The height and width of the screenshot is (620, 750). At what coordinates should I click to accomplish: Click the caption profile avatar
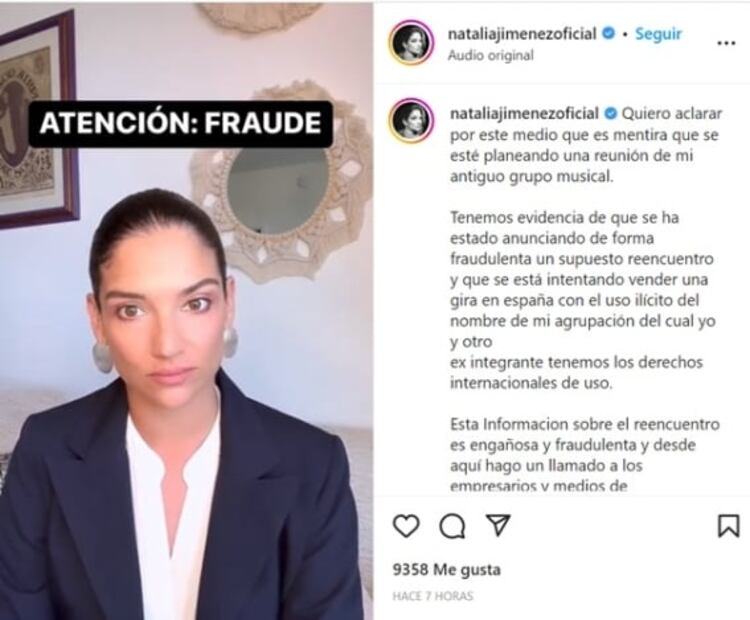[x=411, y=121]
